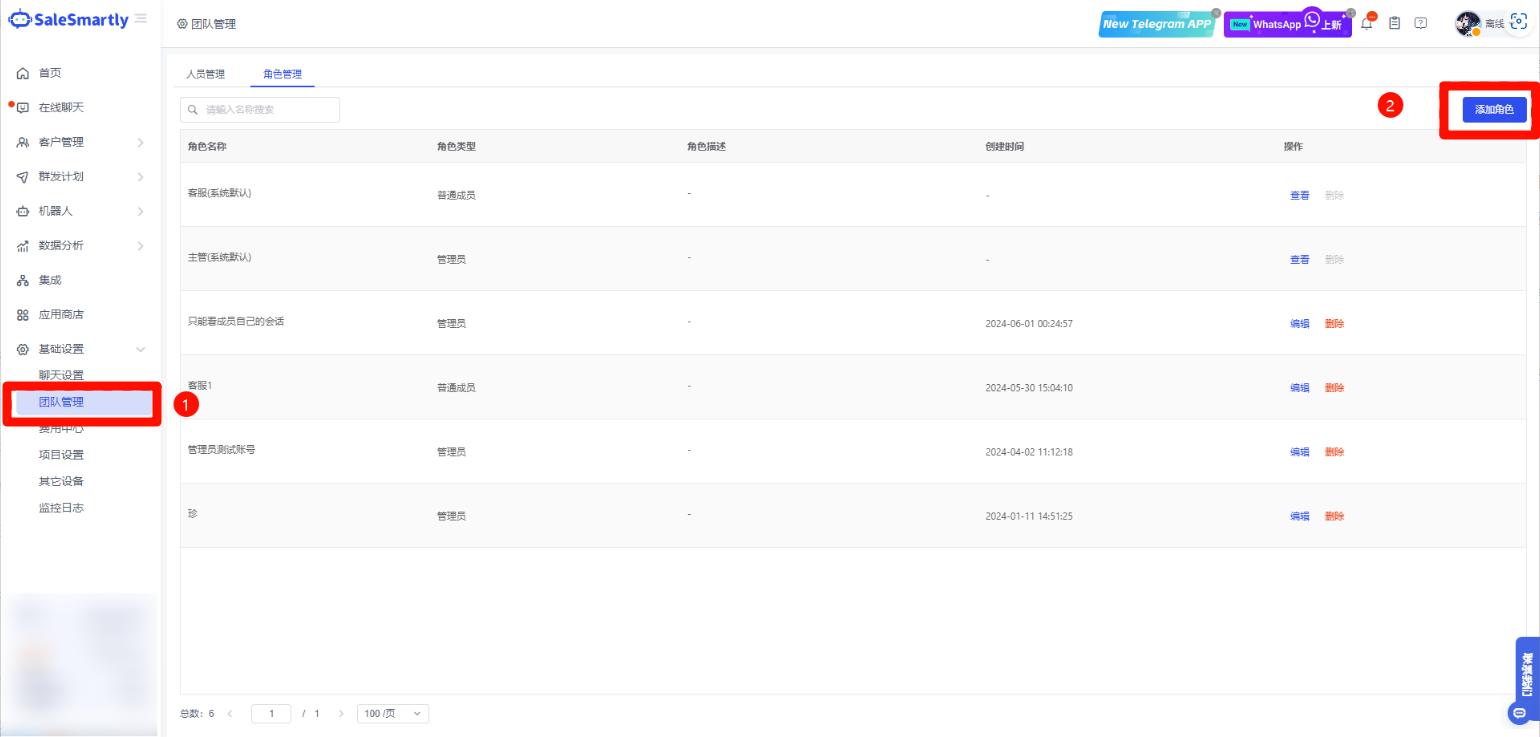Go to the previous page of roles
The image size is (1540, 737).
pyautogui.click(x=230, y=714)
